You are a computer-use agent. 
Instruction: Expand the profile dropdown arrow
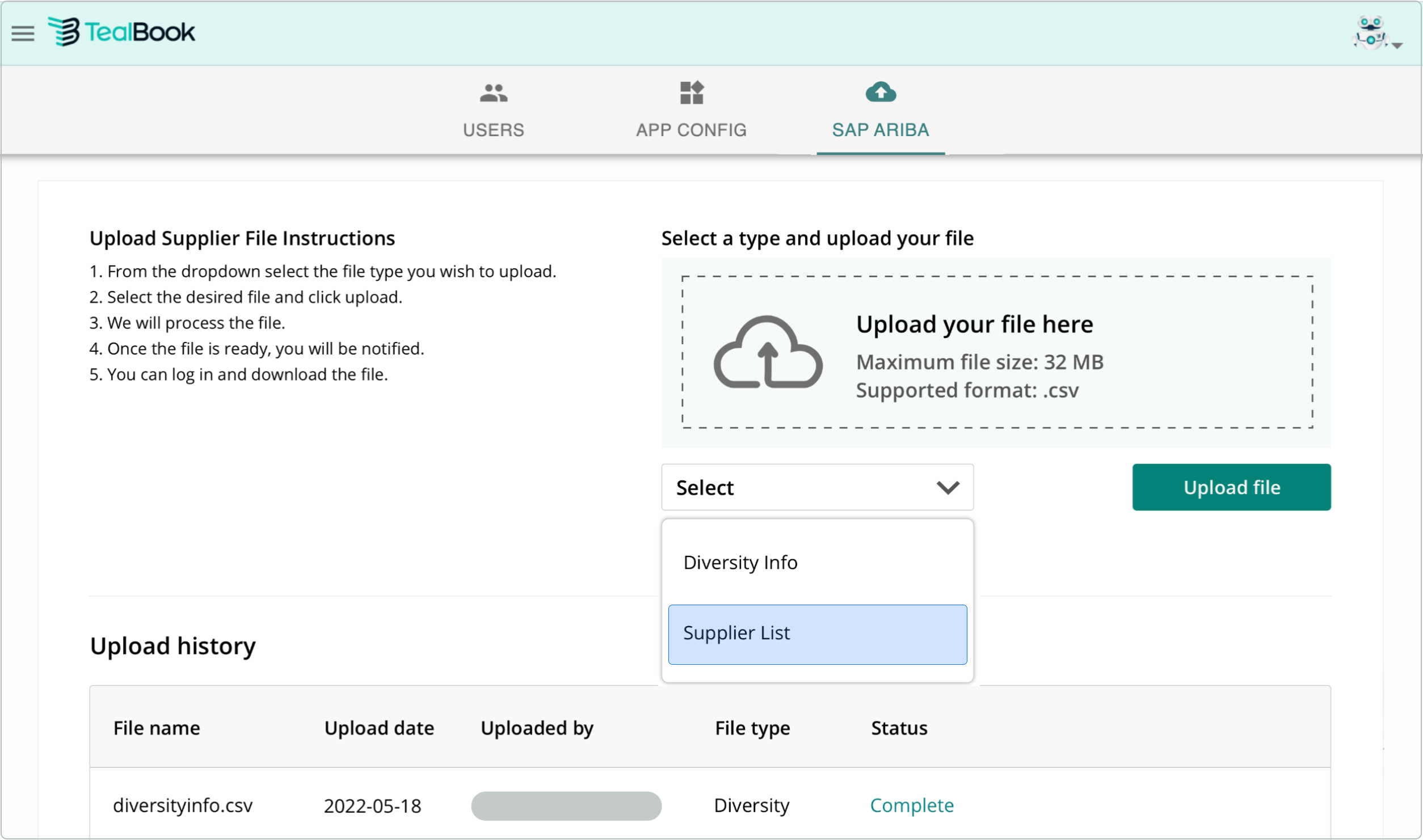[x=1397, y=45]
